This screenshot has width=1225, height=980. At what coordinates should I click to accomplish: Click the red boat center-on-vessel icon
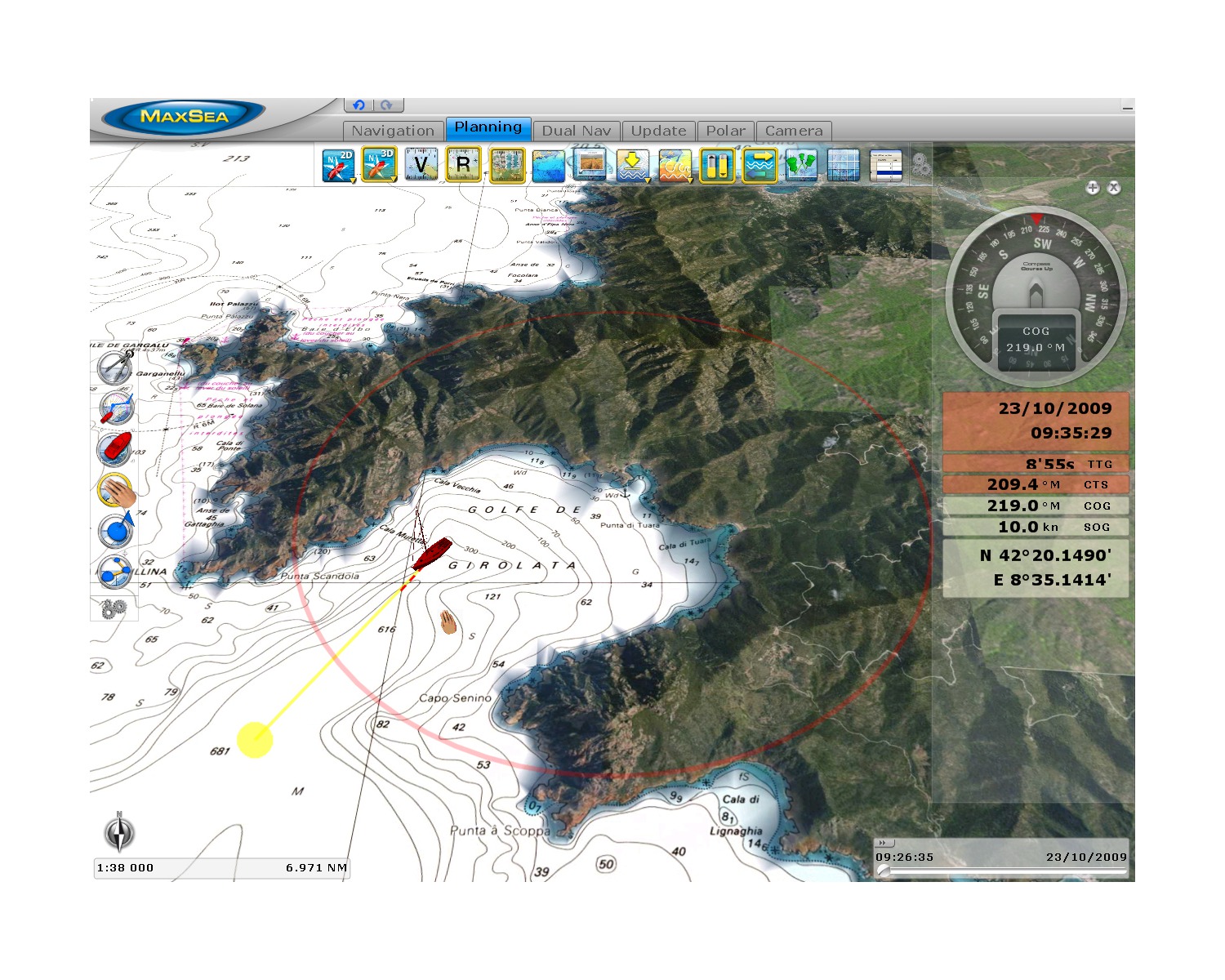pyautogui.click(x=114, y=448)
